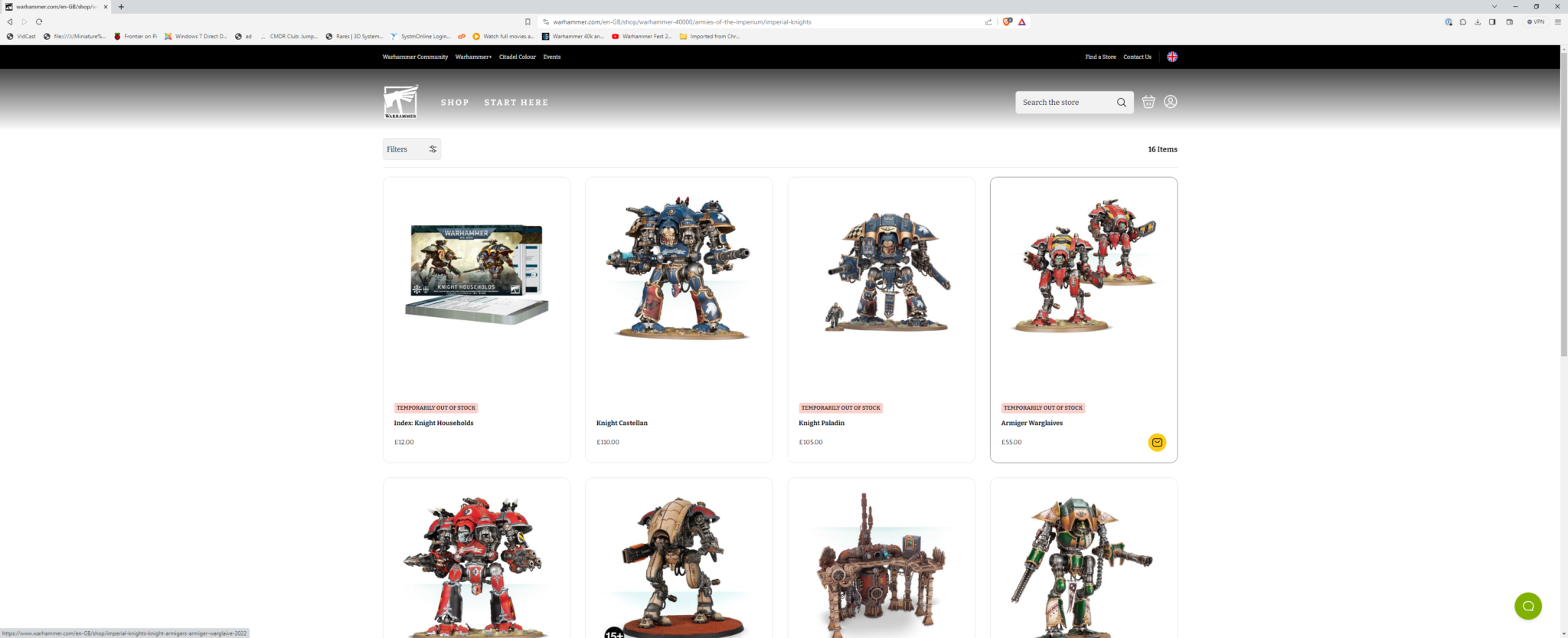Image resolution: width=1568 pixels, height=638 pixels.
Task: Open the Warhammer 40k bookmark
Action: point(573,36)
